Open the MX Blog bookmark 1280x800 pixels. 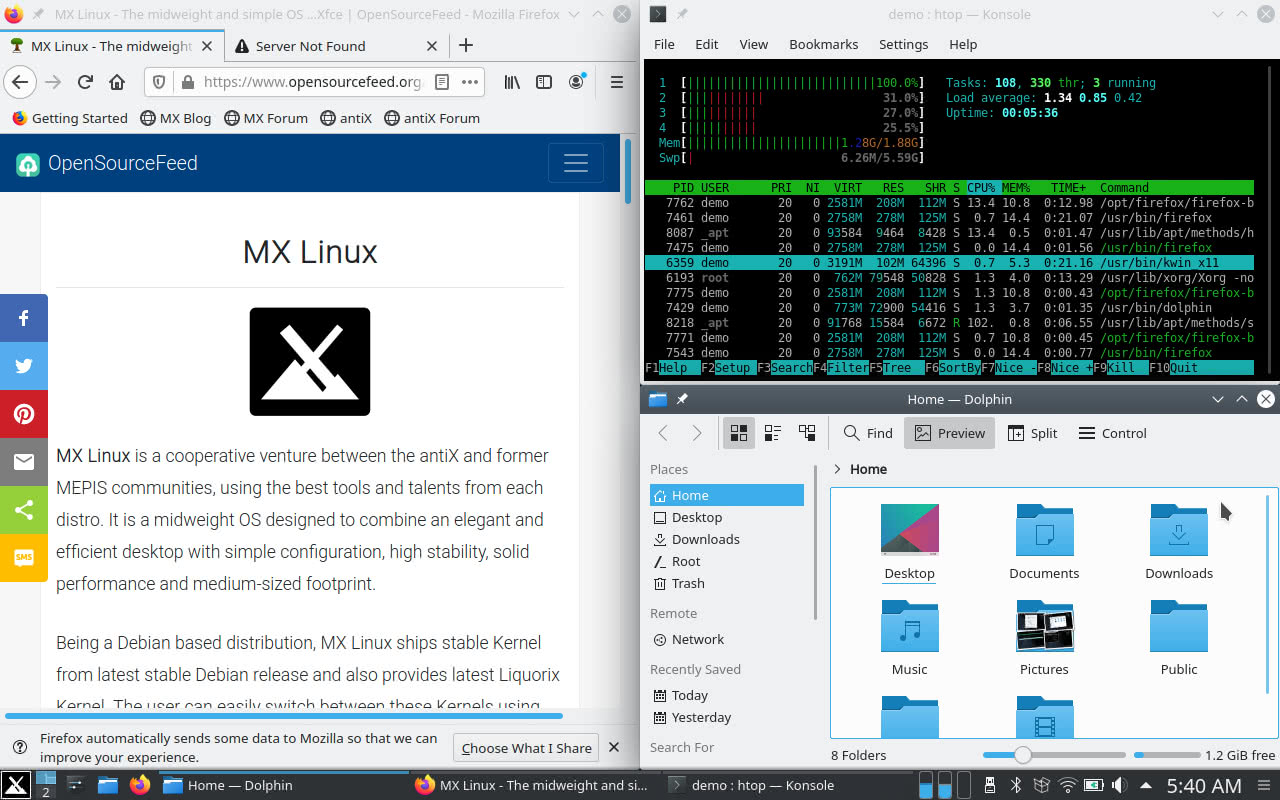175,118
